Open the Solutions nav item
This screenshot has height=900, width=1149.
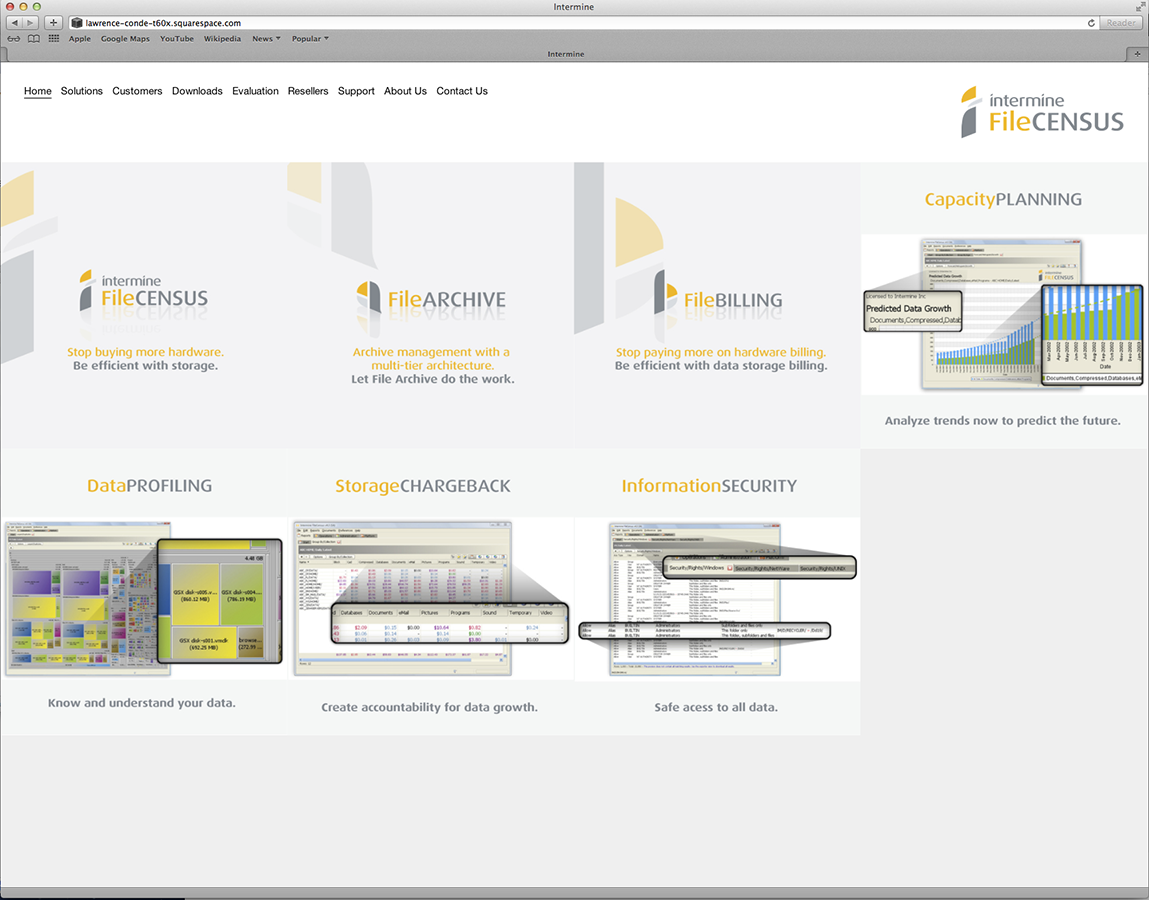81,91
